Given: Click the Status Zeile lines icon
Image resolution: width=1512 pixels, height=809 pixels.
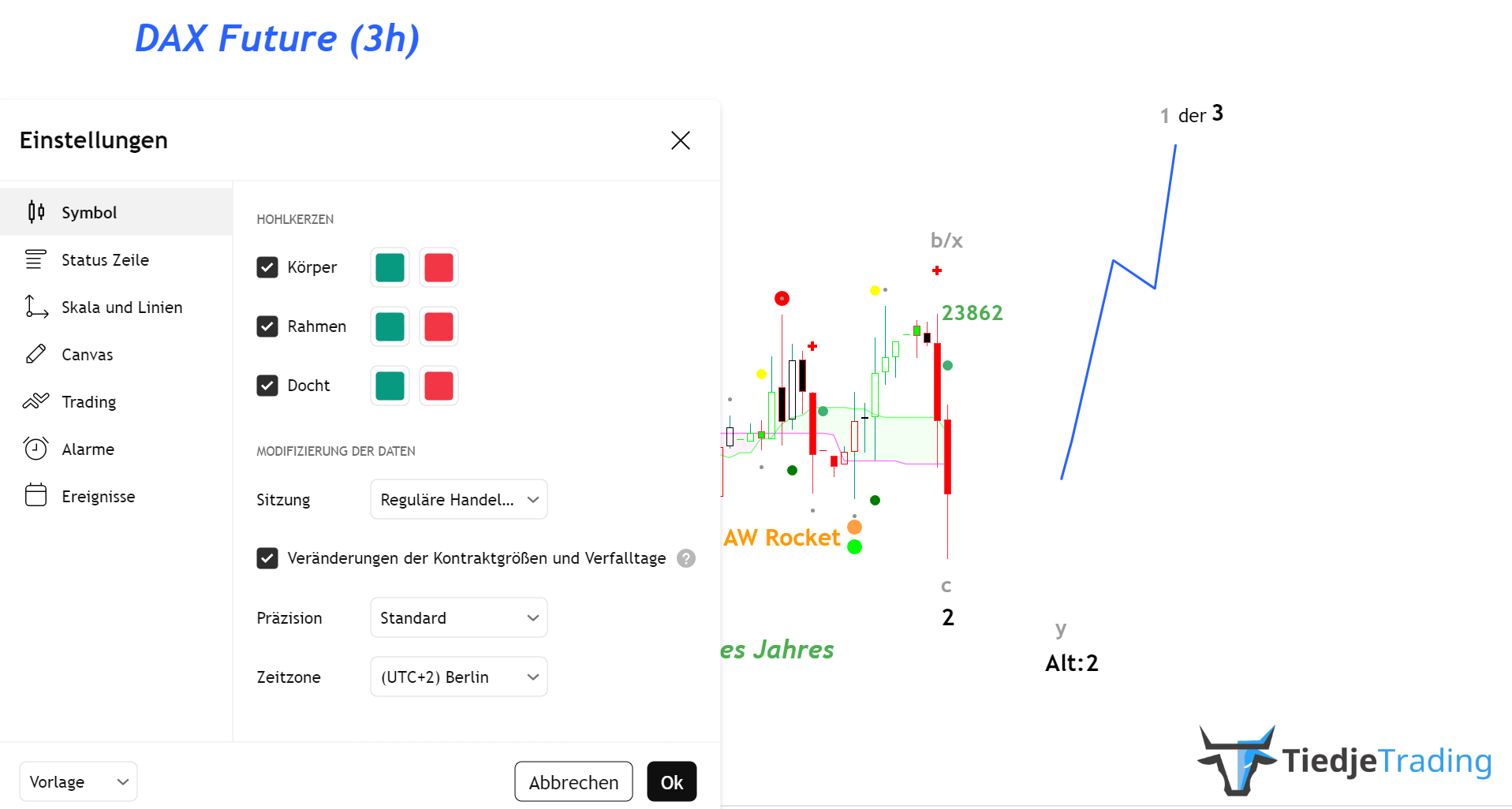Looking at the screenshot, I should [36, 259].
